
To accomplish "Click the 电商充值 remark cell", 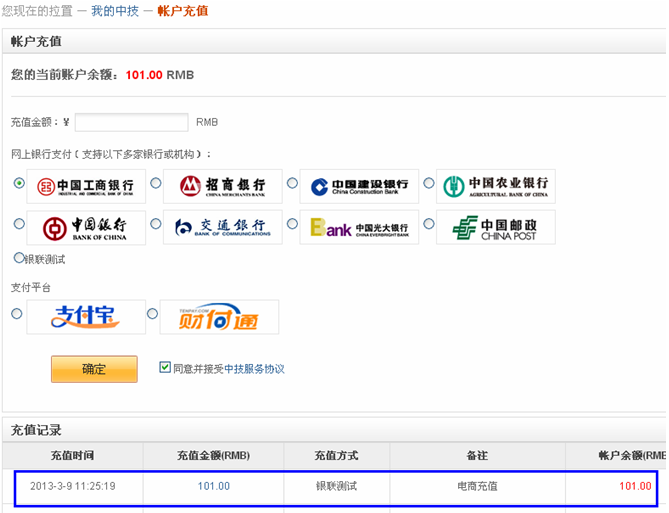I will click(x=477, y=486).
